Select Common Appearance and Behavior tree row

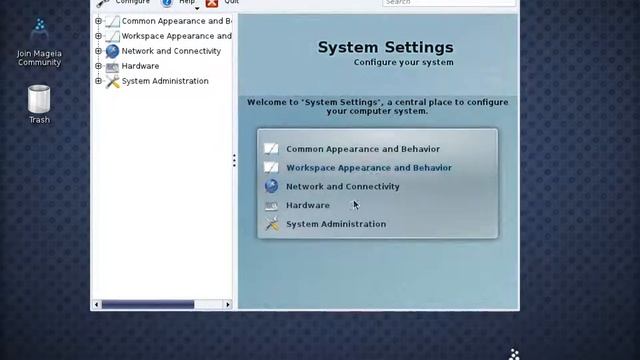[x=176, y=21]
